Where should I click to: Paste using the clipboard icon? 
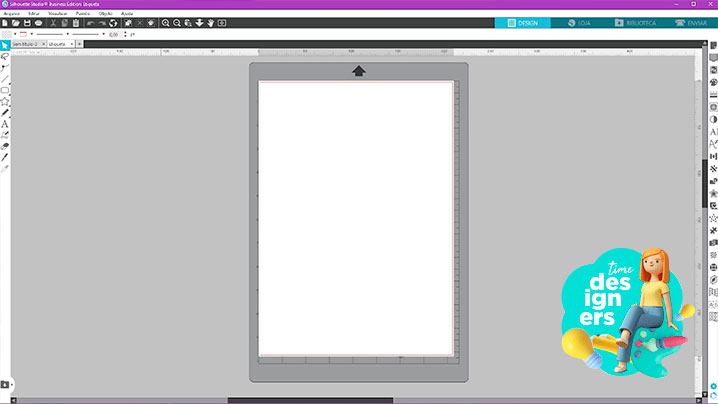76,23
